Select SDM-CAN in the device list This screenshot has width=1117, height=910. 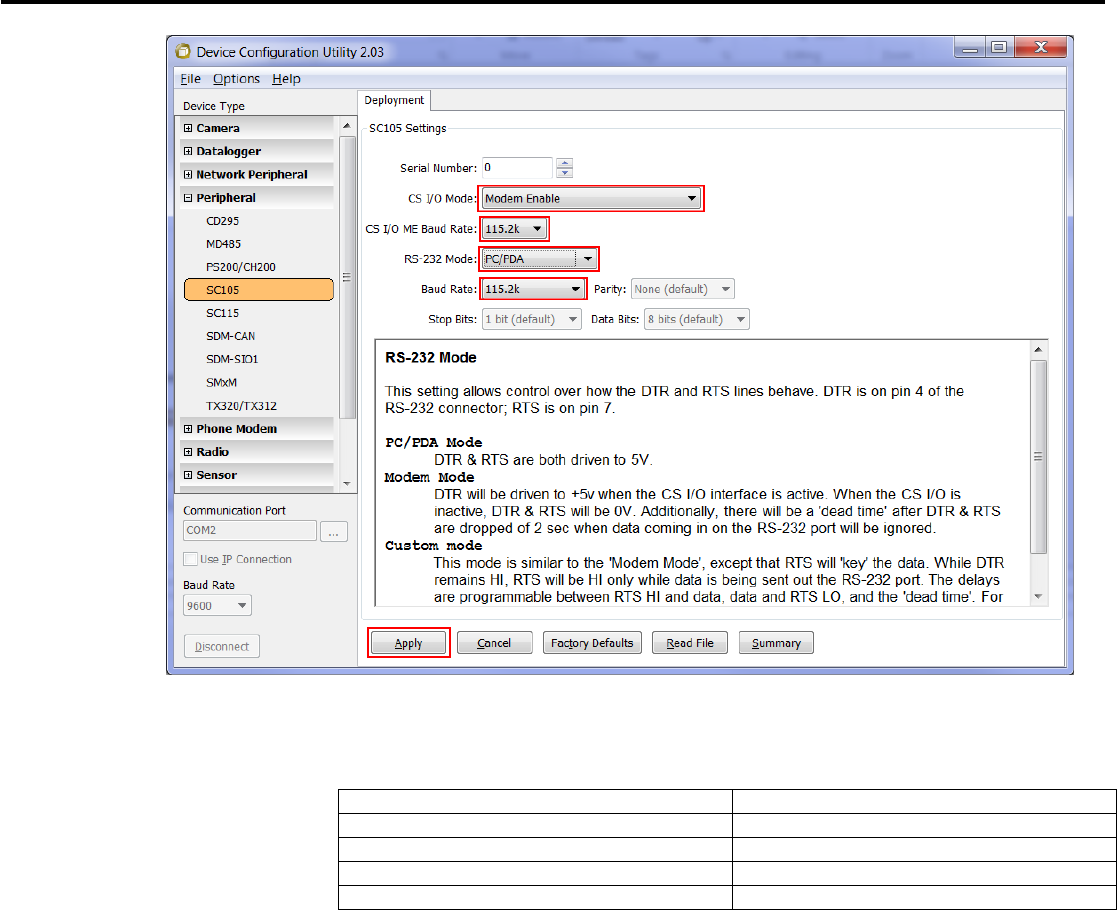230,336
